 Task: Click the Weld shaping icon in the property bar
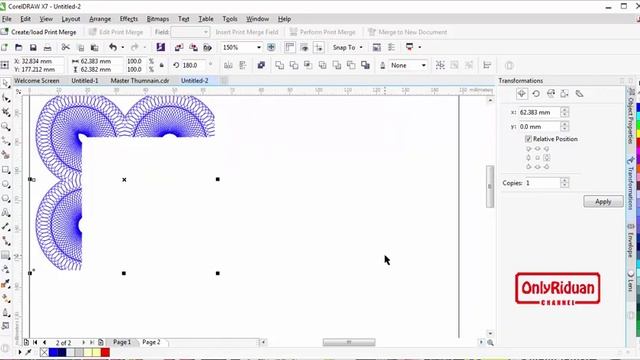(280, 65)
